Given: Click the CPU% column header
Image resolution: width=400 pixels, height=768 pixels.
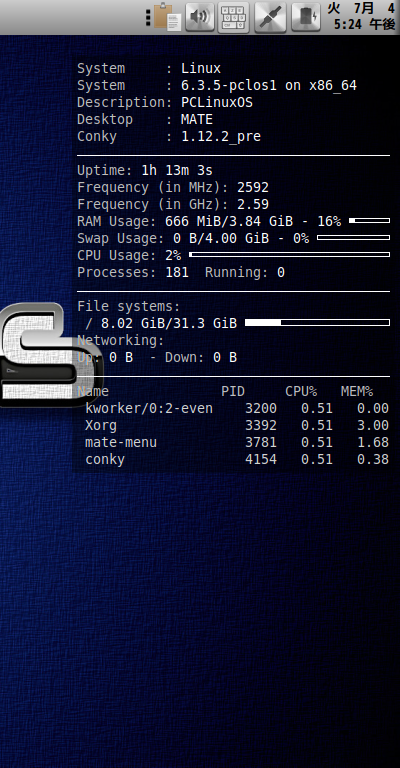Looking at the screenshot, I should (301, 391).
